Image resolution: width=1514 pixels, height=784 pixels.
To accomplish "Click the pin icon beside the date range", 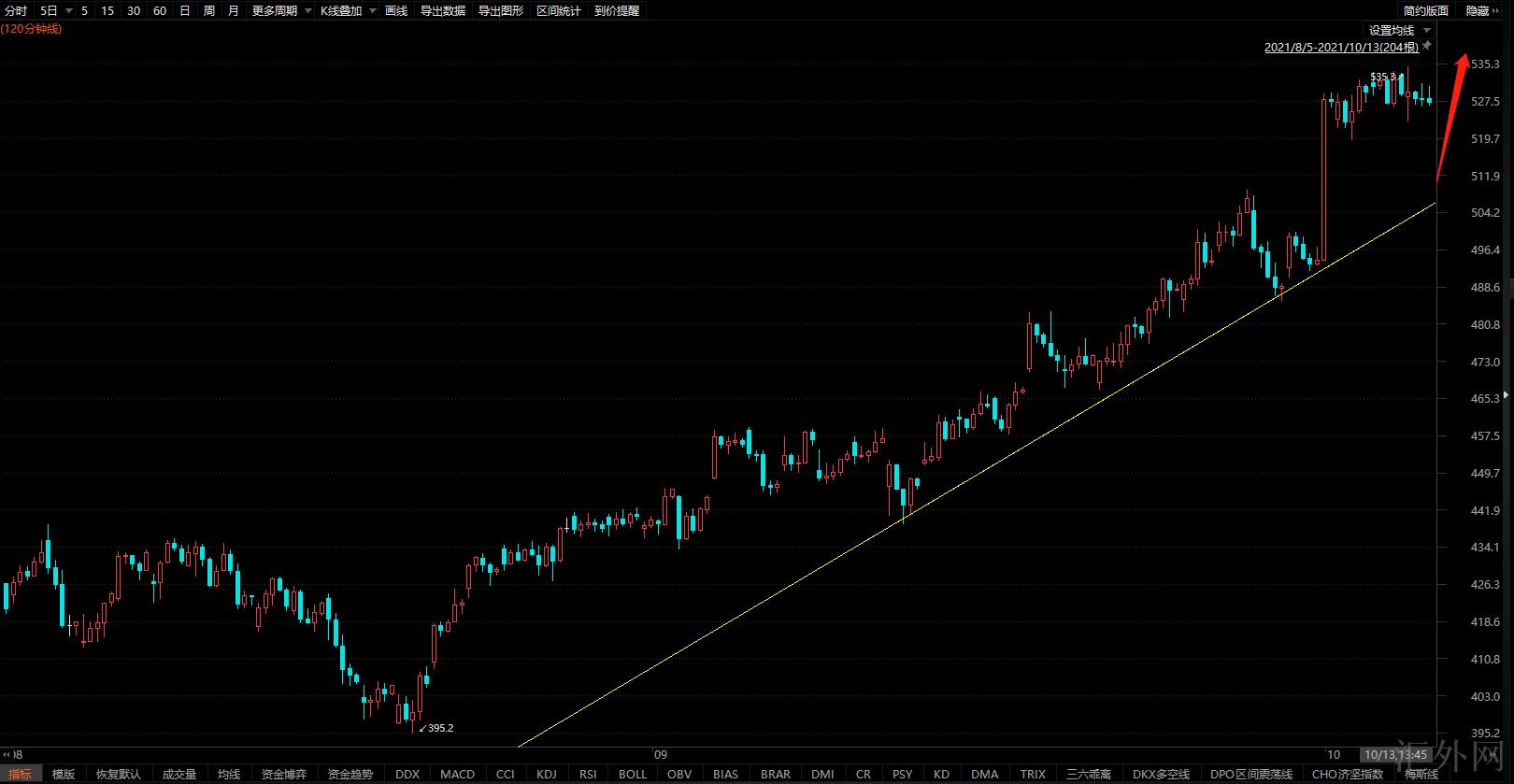I will point(1427,46).
